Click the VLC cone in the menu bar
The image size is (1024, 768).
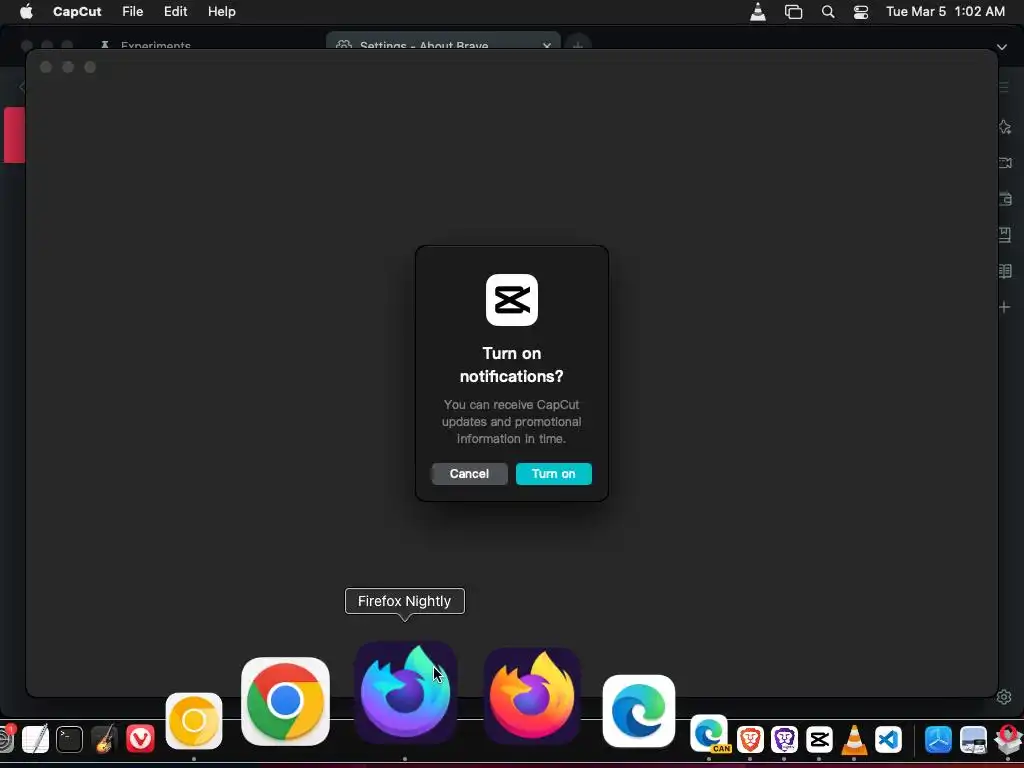(x=758, y=12)
